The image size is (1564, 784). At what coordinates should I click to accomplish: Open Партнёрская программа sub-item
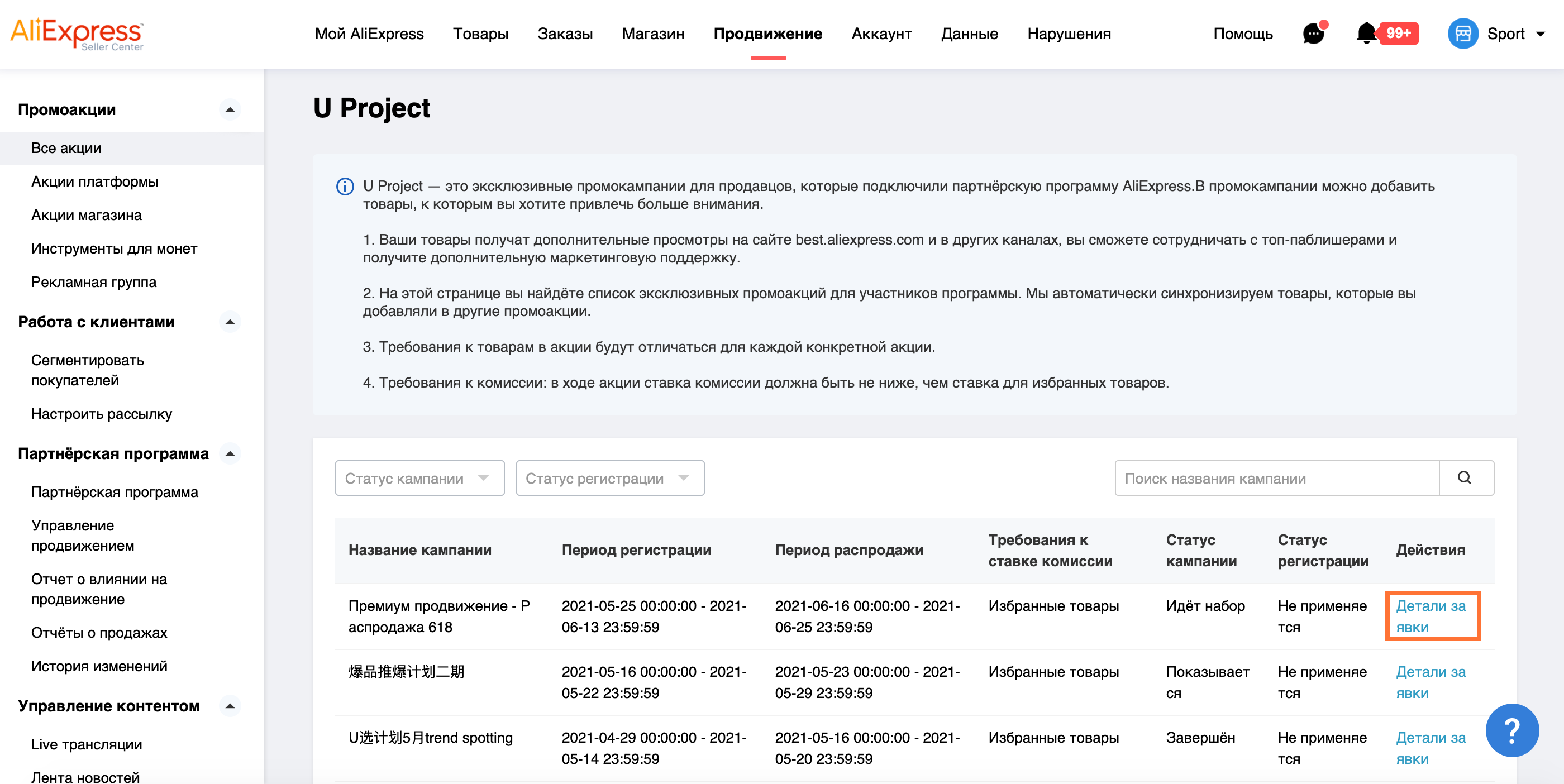[x=114, y=492]
